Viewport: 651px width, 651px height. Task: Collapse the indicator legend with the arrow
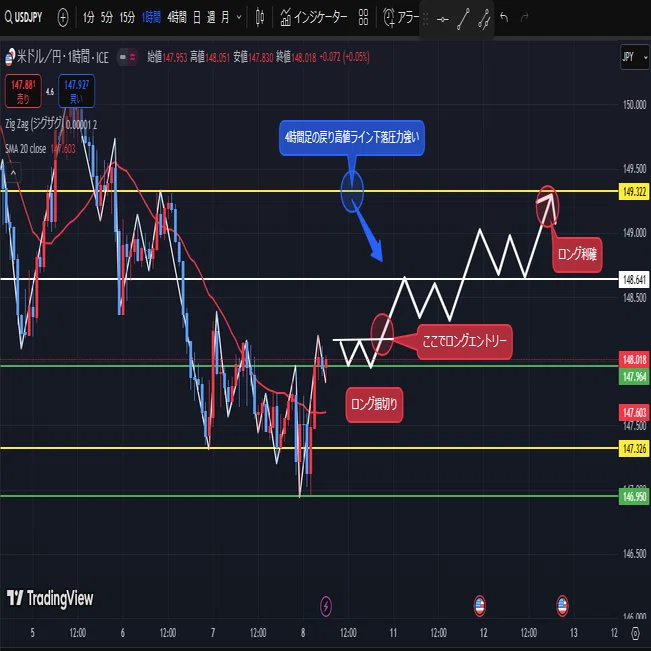[x=13, y=173]
